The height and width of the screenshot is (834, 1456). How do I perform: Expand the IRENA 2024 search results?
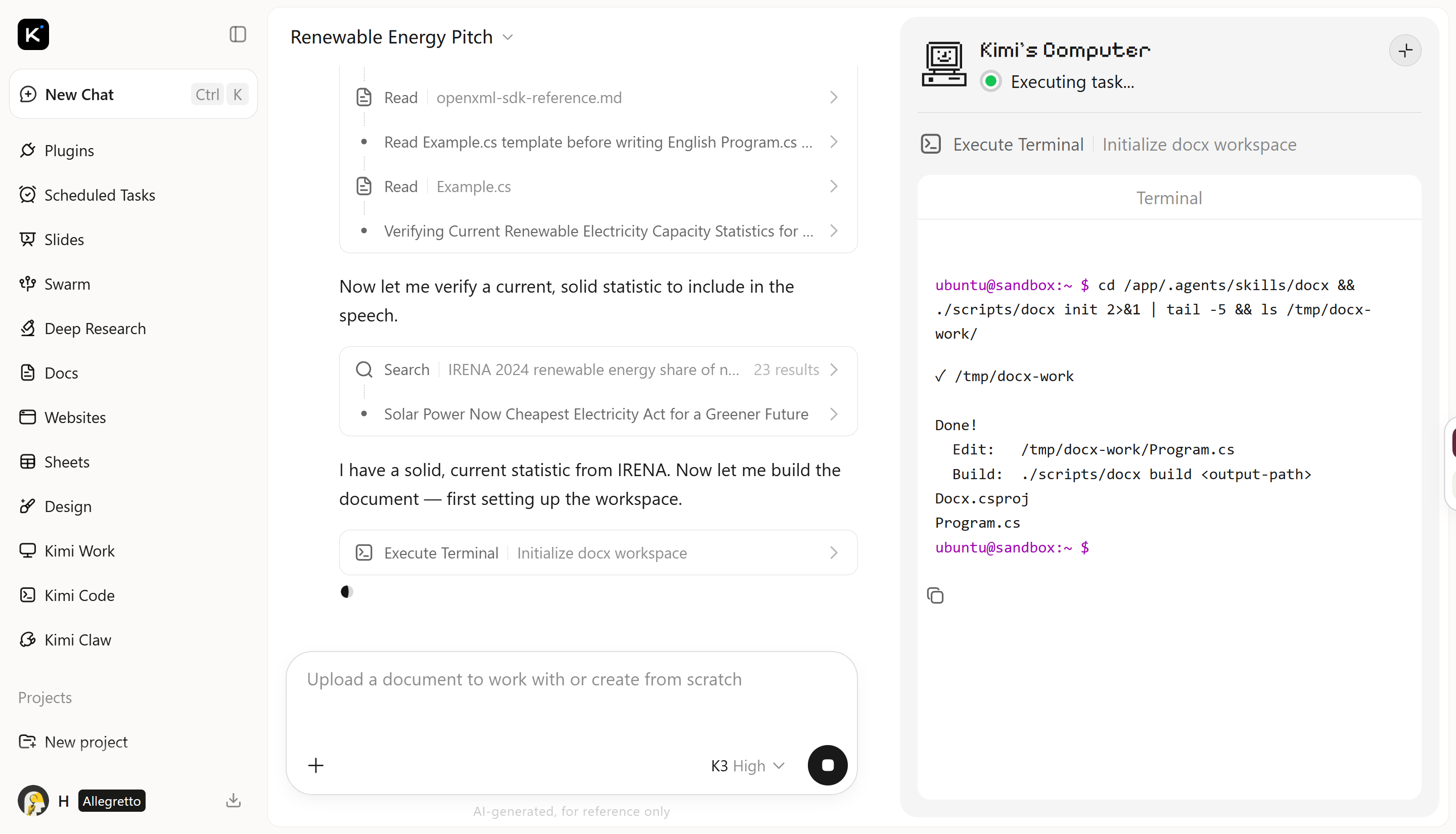pyautogui.click(x=598, y=369)
